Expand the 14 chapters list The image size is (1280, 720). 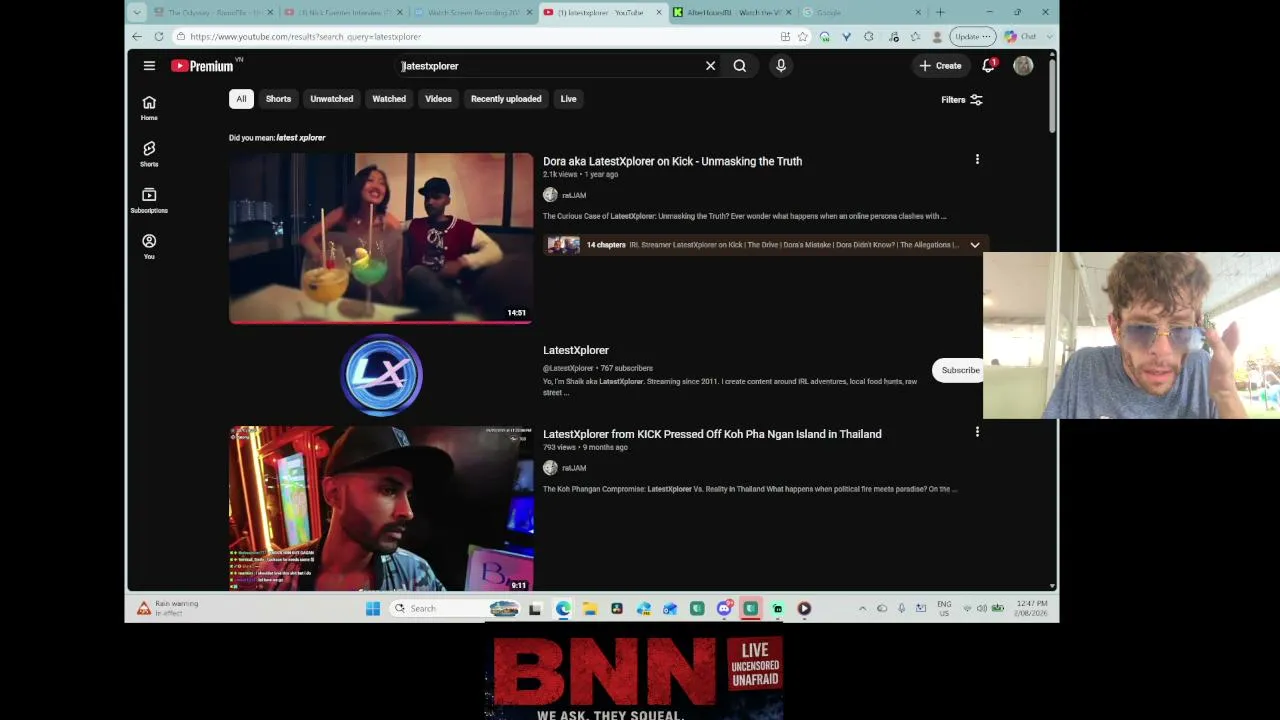point(974,245)
